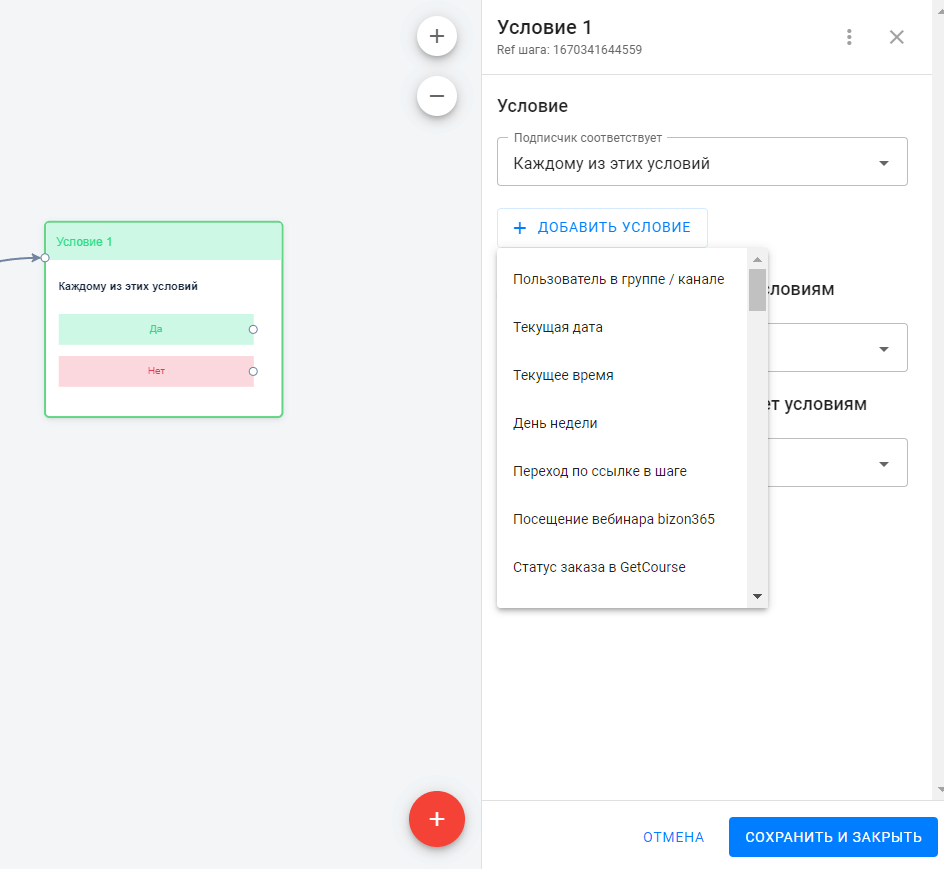Screen dimensions: 944x869
Task: Choose Посещение вебинара bizon365
Action: pos(613,519)
